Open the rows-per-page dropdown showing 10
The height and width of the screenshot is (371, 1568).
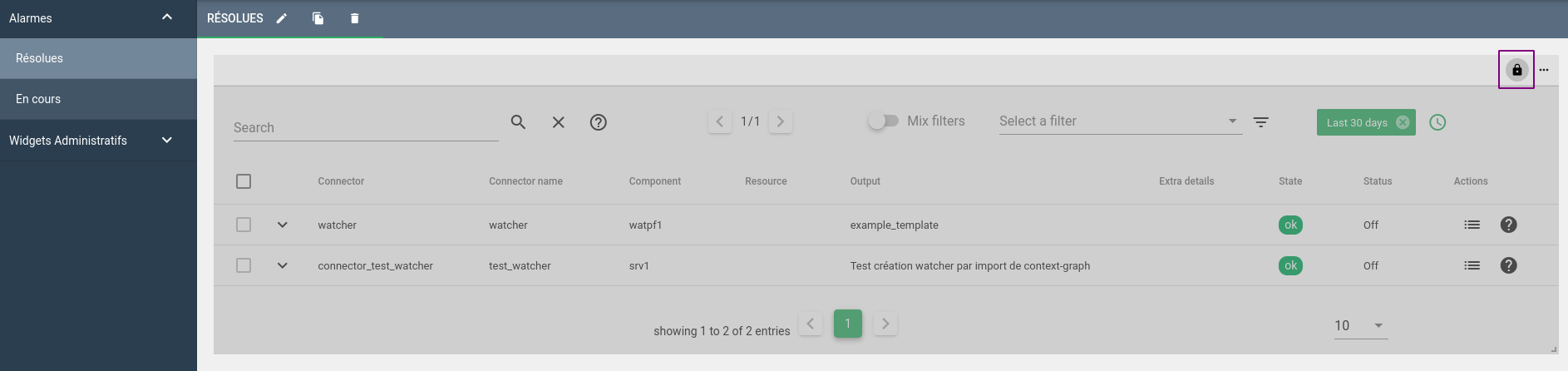(x=1360, y=325)
